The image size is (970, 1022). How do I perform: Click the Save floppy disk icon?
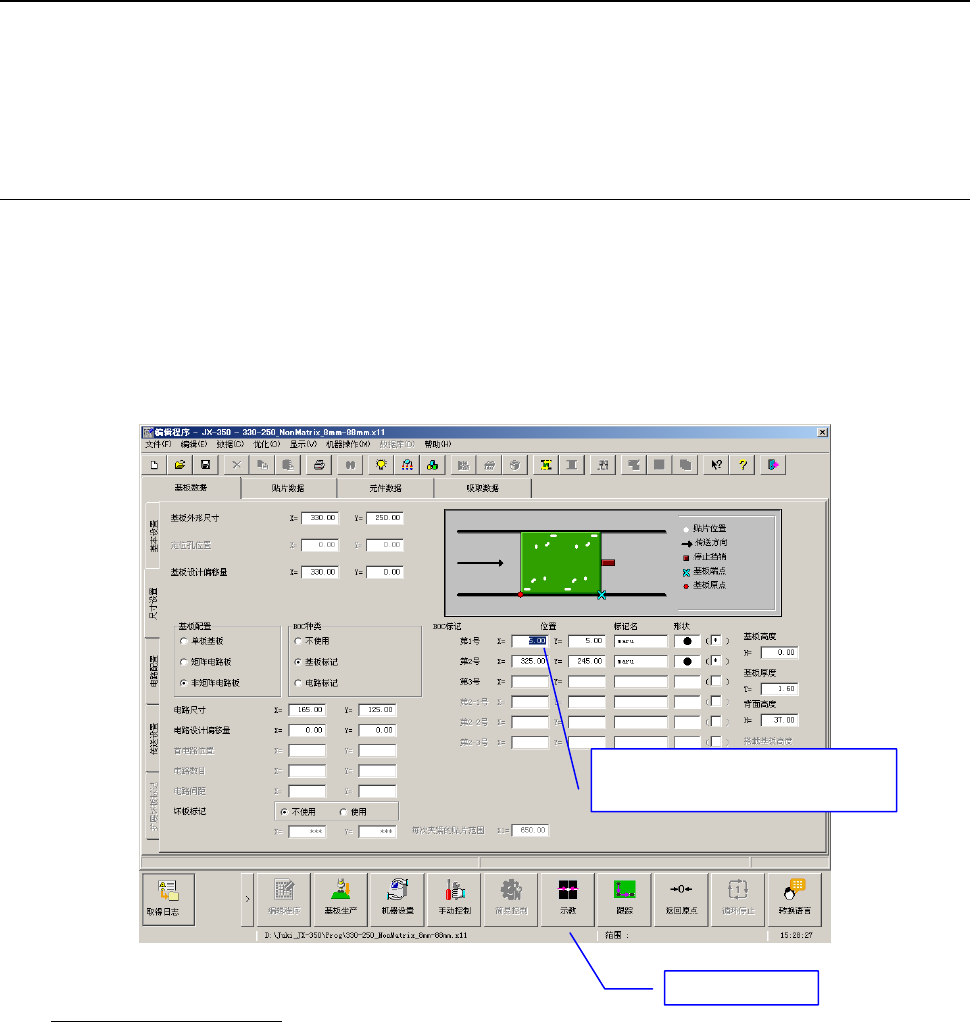[x=205, y=465]
